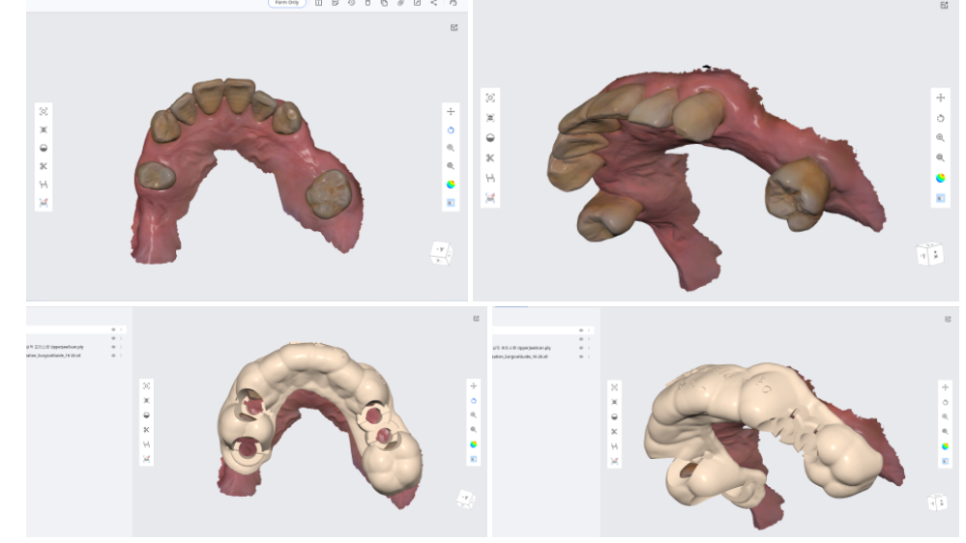Click the scissors cut tool in top-left viewer
Image resolution: width=966 pixels, height=543 pixels.
click(44, 166)
